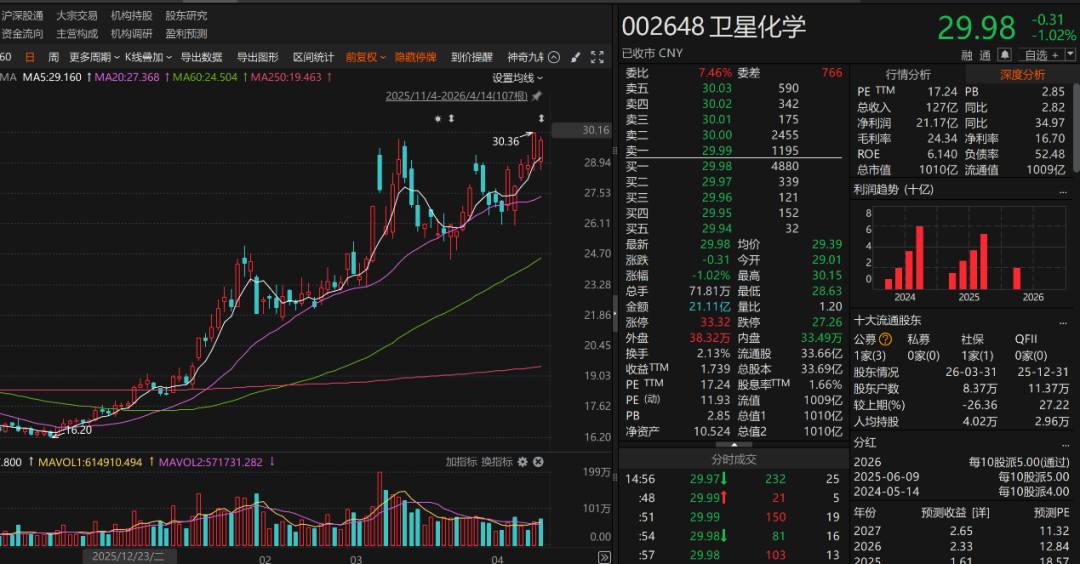
Task: Click the sun-like event marker above the candles
Action: (437, 118)
